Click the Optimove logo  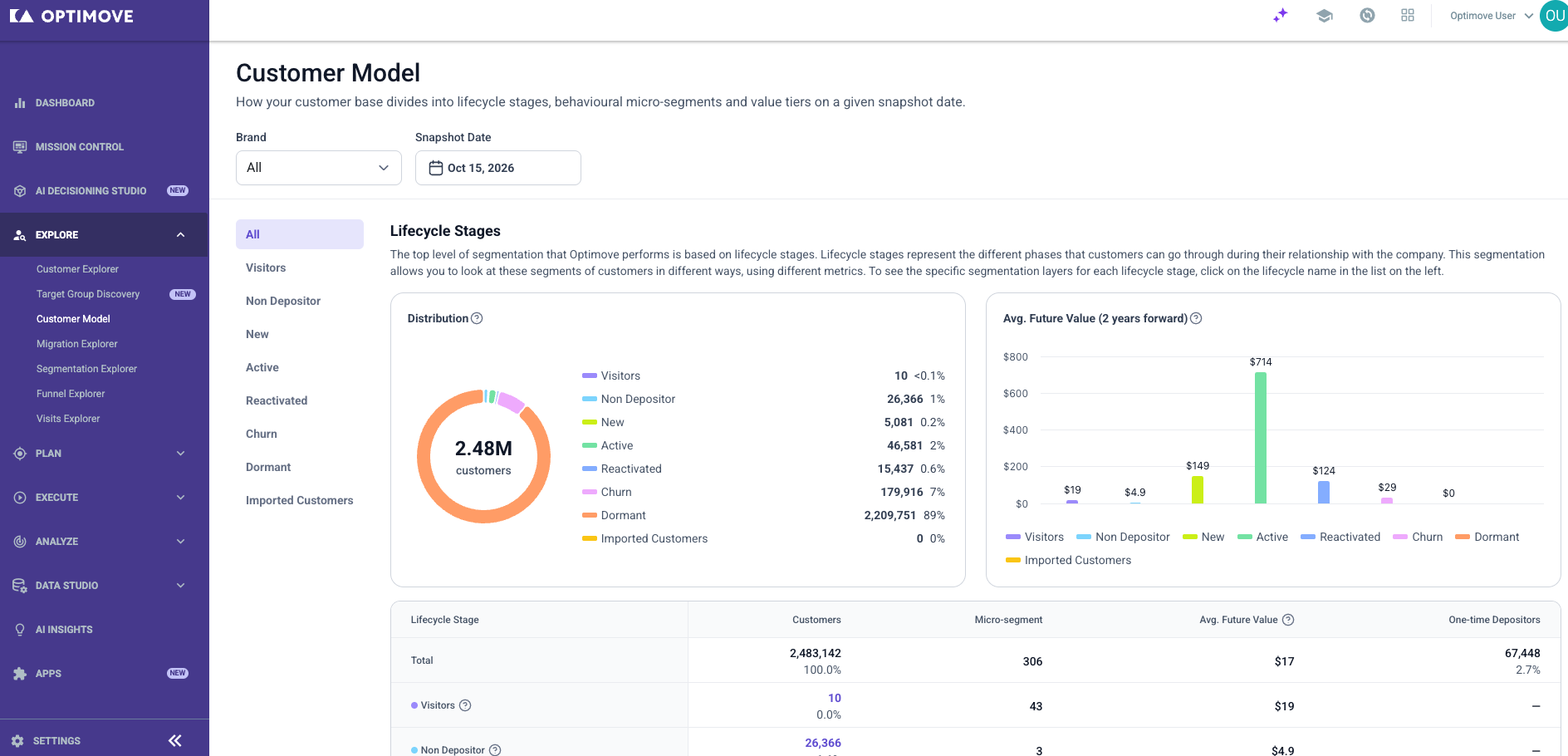point(71,16)
